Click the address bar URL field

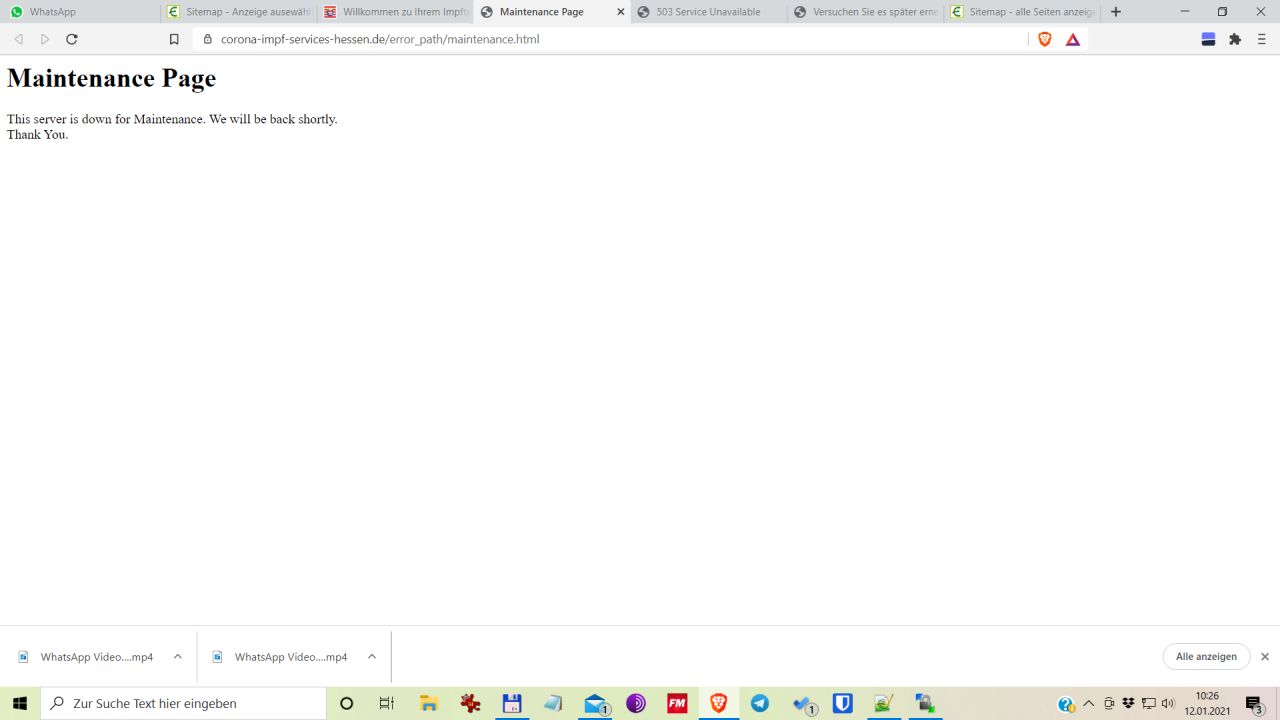(x=600, y=39)
